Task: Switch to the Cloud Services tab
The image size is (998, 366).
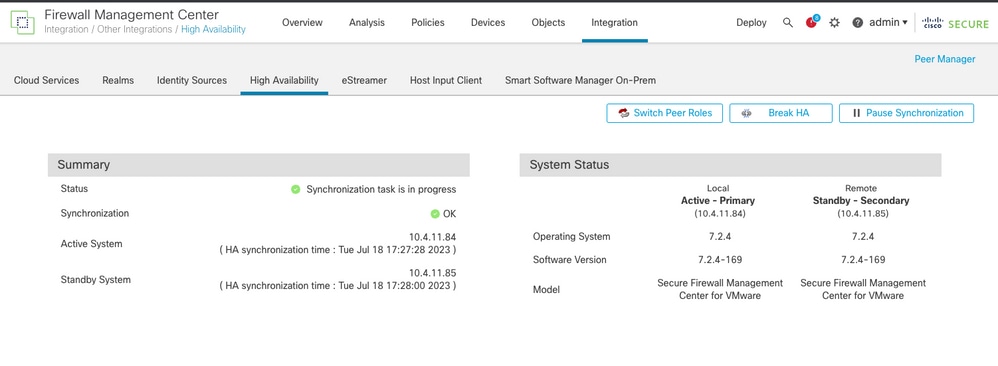Action: coord(46,80)
